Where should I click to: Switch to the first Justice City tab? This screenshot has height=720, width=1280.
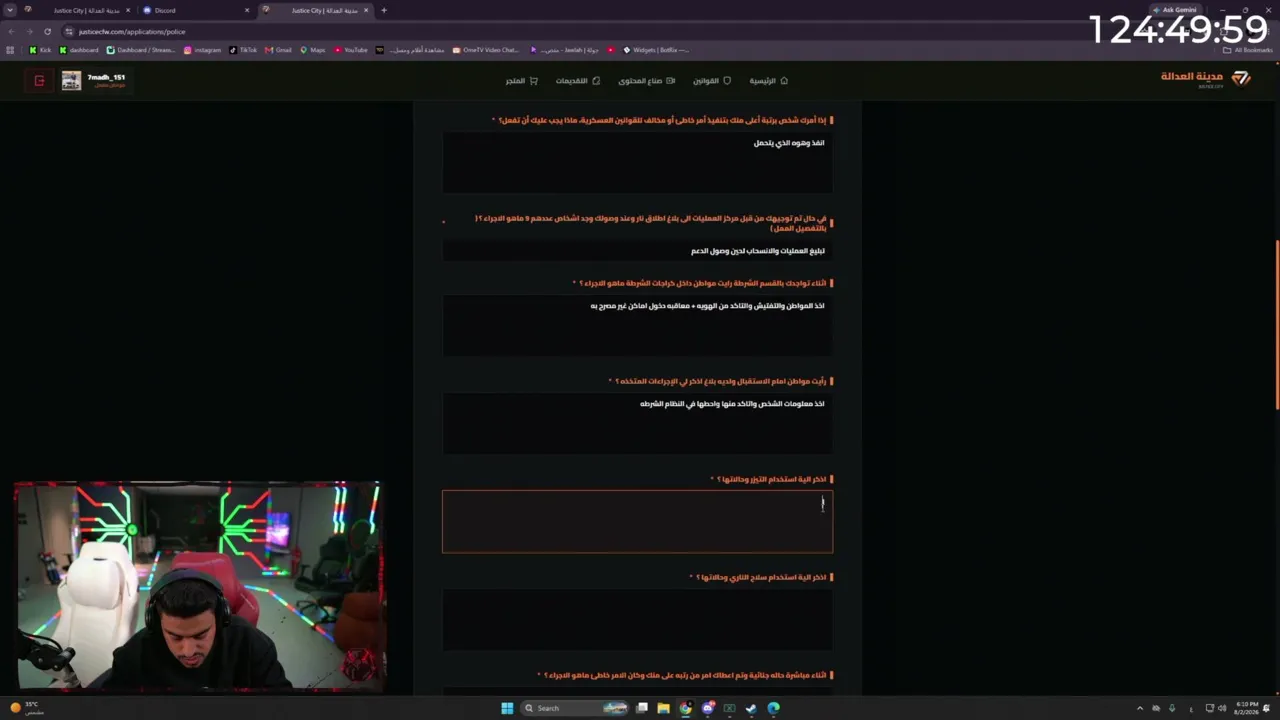[76, 10]
